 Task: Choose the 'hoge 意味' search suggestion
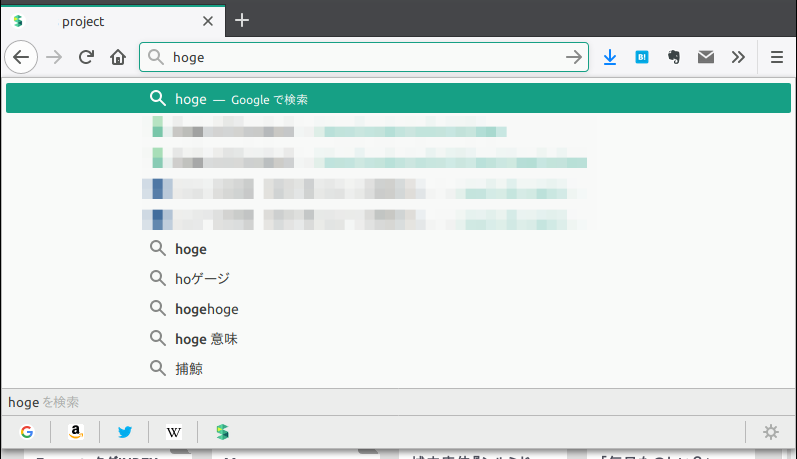pyautogui.click(x=398, y=339)
